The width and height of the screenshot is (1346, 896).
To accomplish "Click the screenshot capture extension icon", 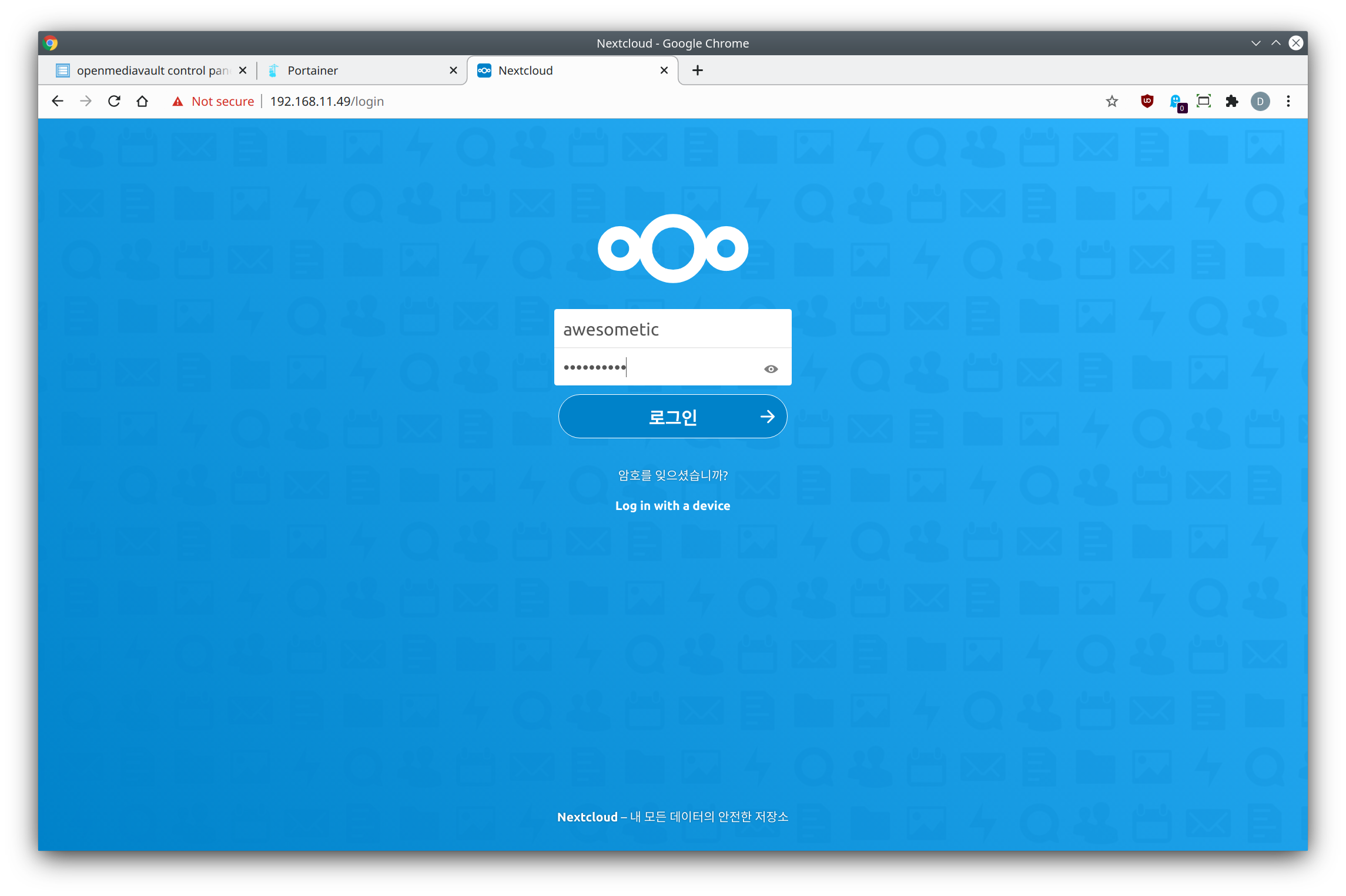I will (x=1203, y=101).
